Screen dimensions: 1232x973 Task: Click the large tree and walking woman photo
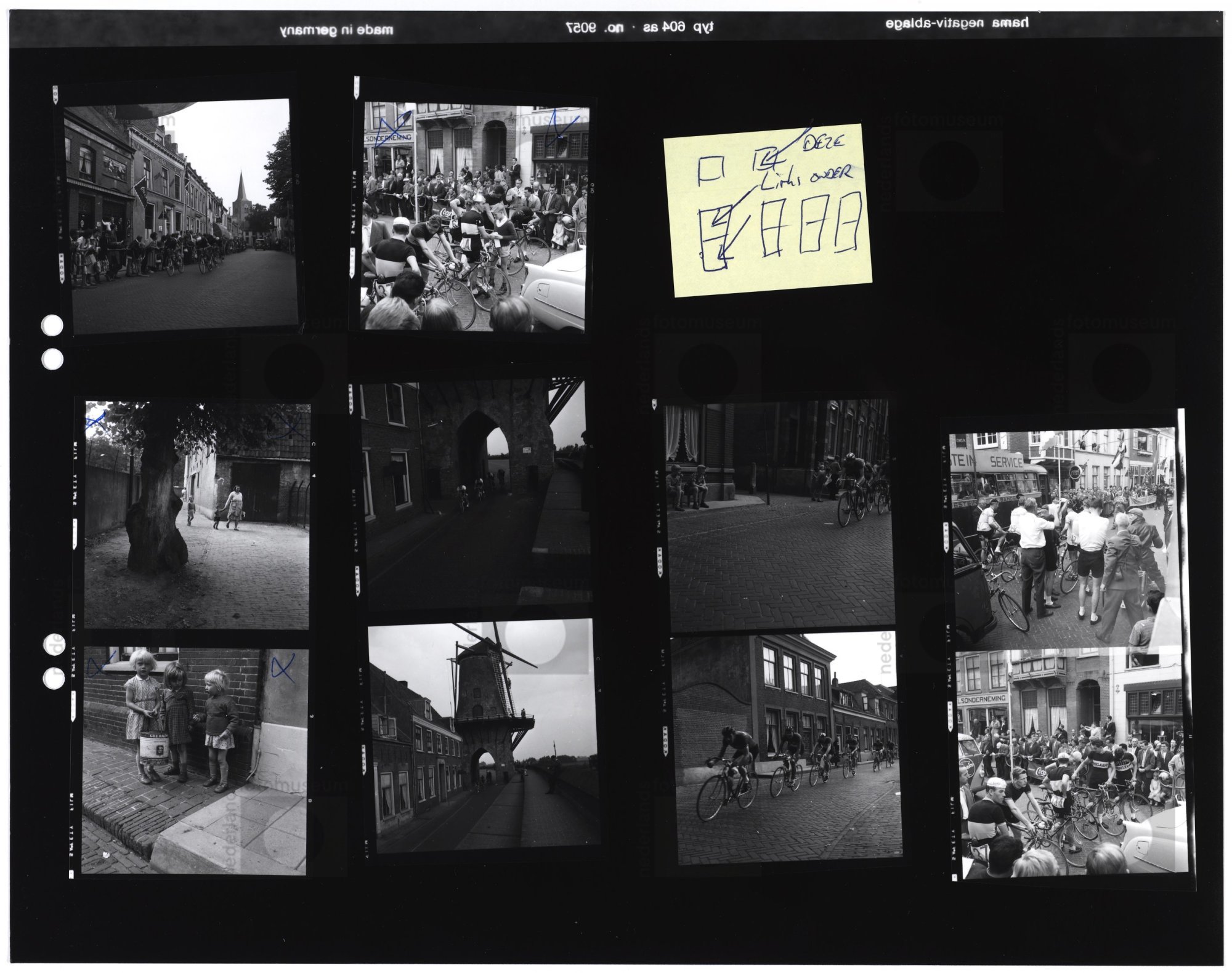coord(197,514)
